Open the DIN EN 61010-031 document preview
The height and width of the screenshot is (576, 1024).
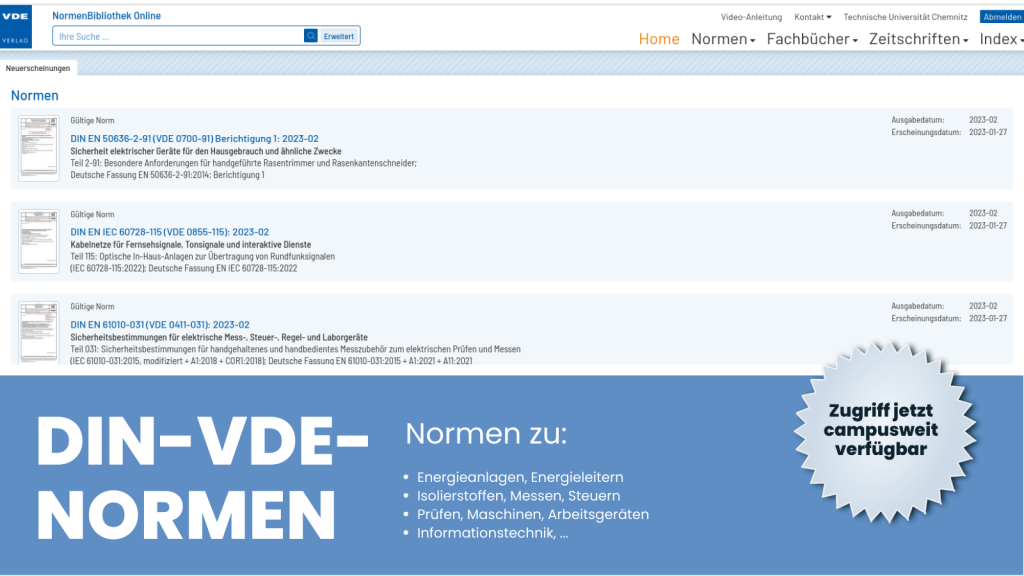37,336
